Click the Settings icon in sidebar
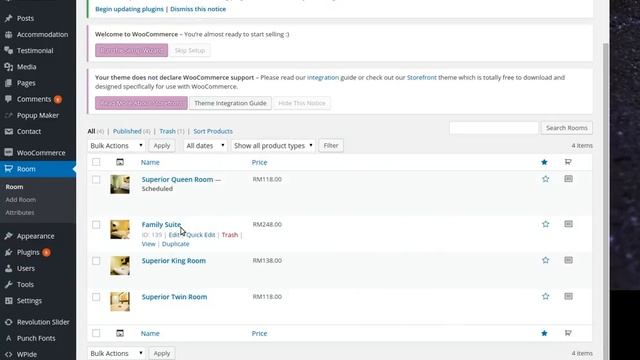Image resolution: width=640 pixels, height=360 pixels. [x=9, y=301]
